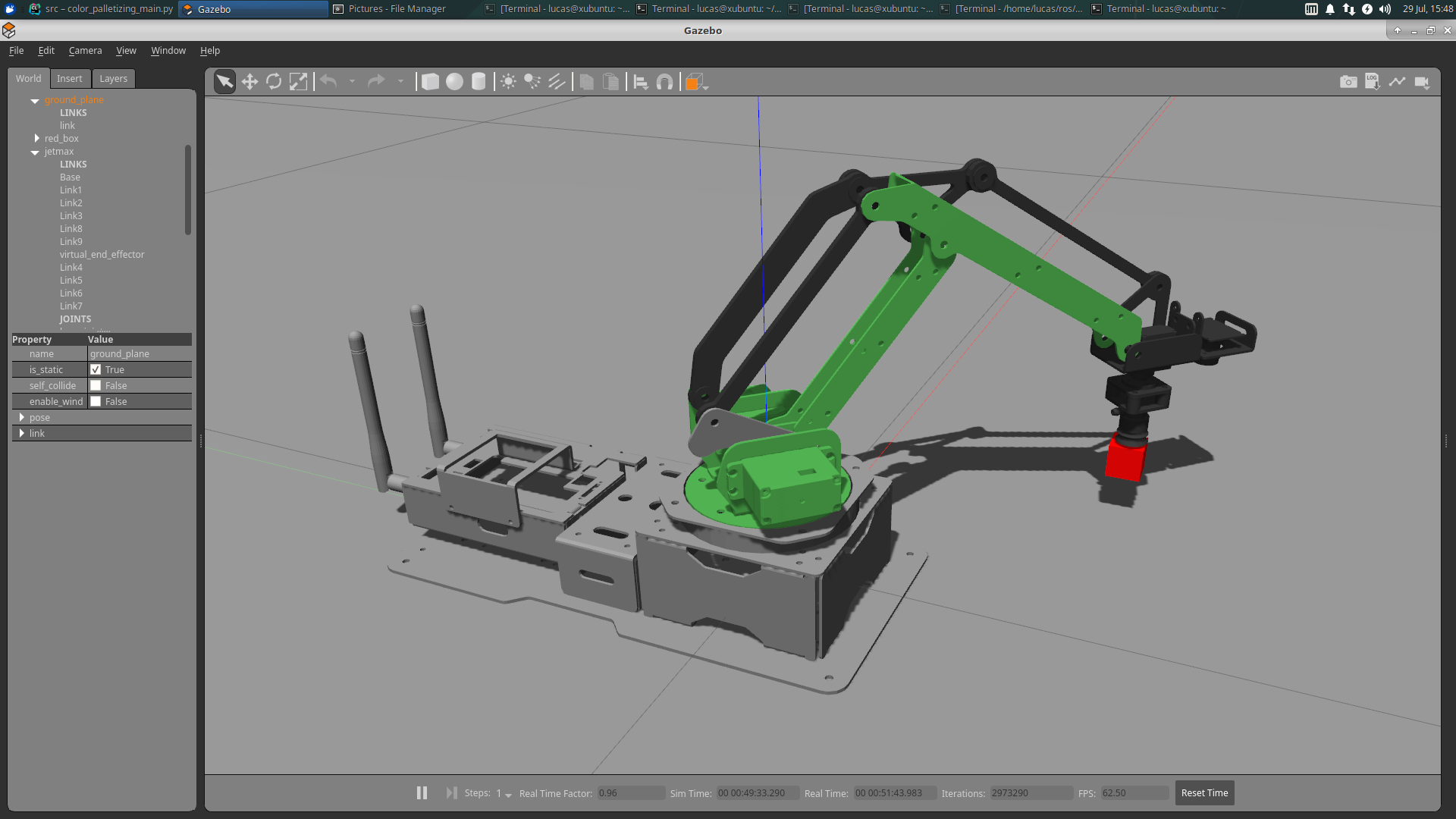Screen dimensions: 1456x819
Task: Collapse the jetmax tree node
Action: tap(35, 152)
